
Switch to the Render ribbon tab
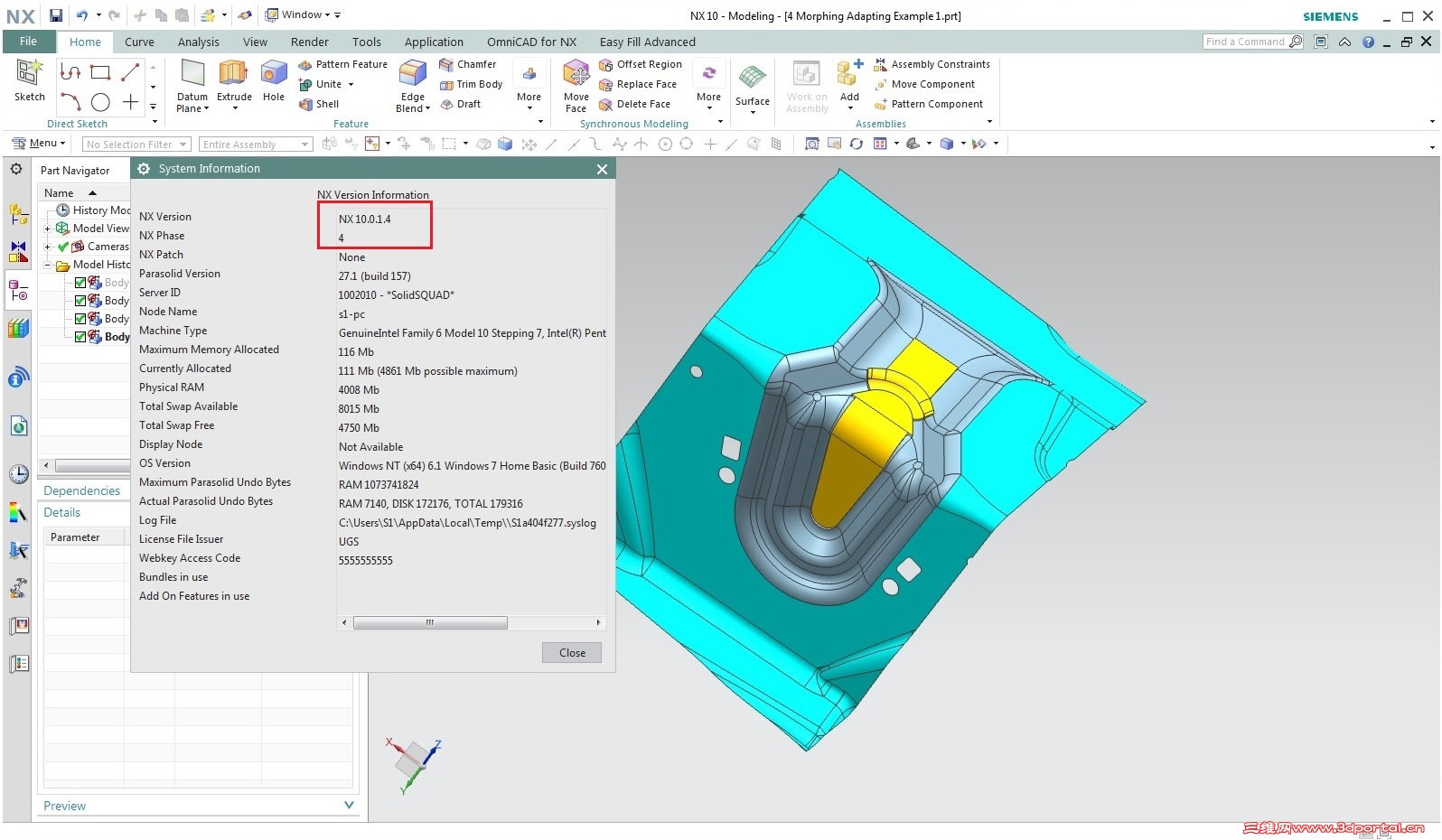[310, 42]
